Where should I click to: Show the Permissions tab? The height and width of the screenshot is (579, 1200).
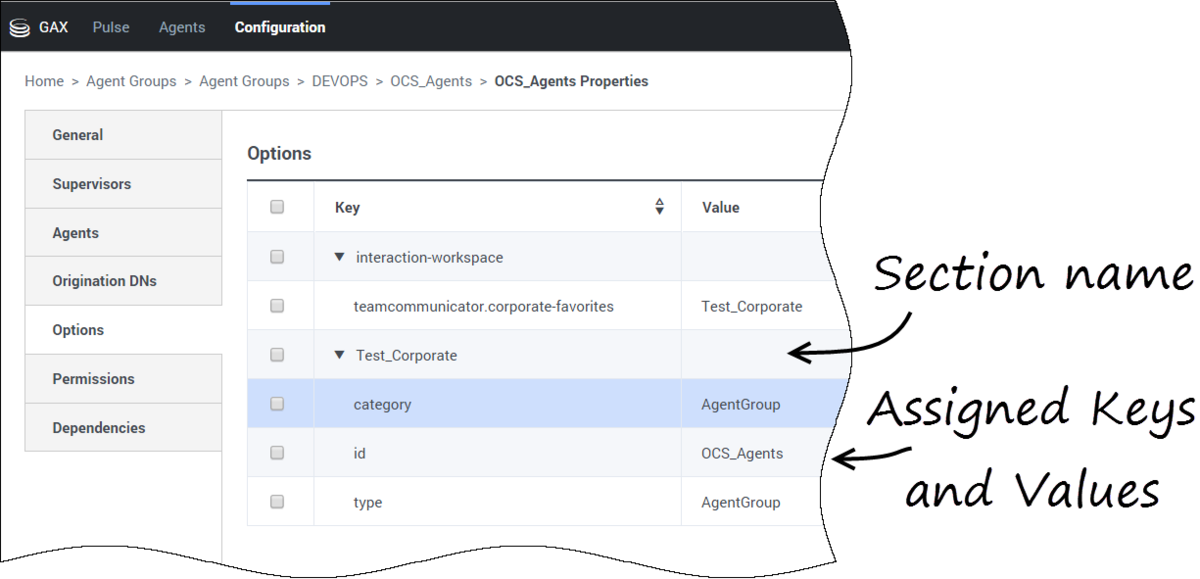point(123,379)
